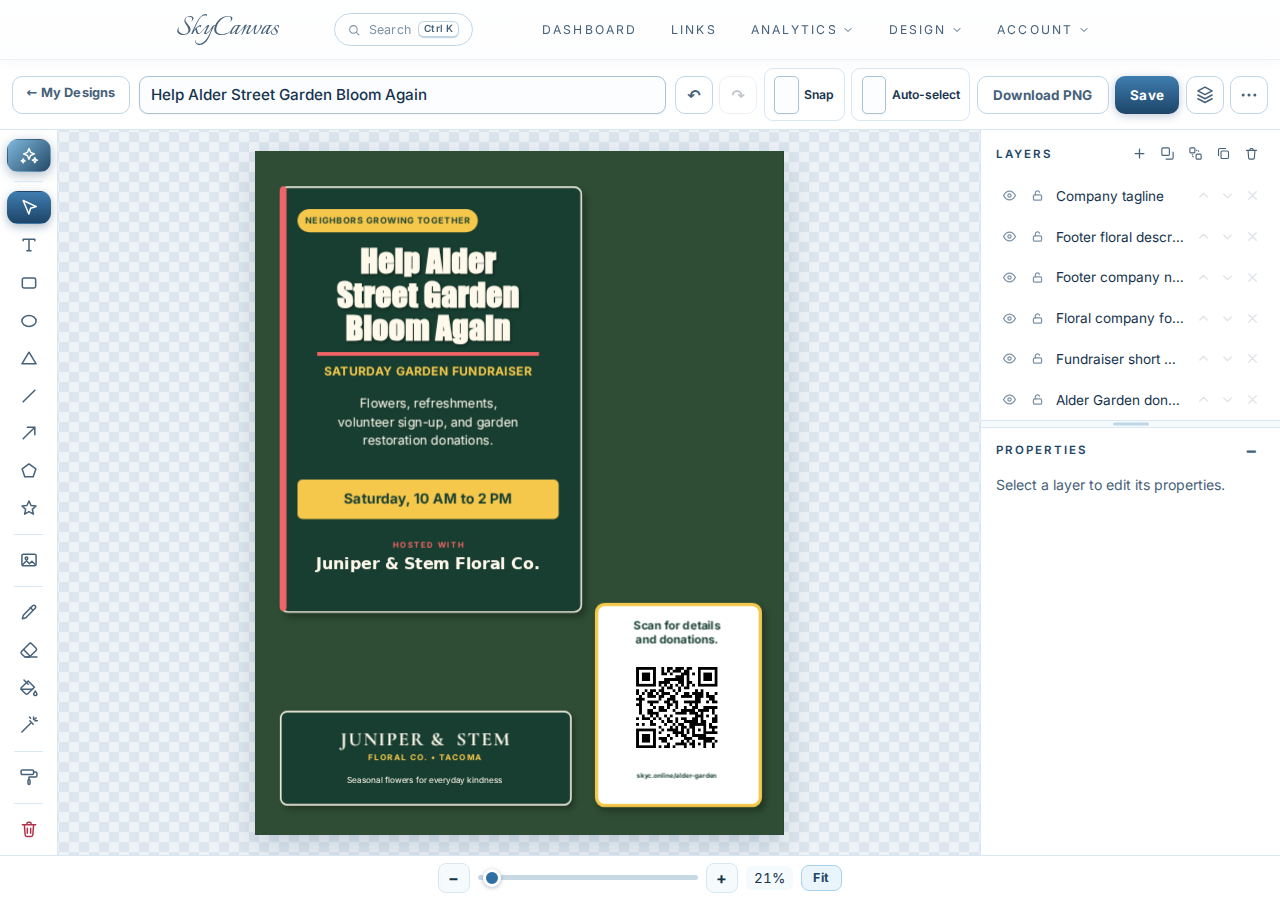
Task: Select the Star shape tool
Action: click(x=29, y=508)
